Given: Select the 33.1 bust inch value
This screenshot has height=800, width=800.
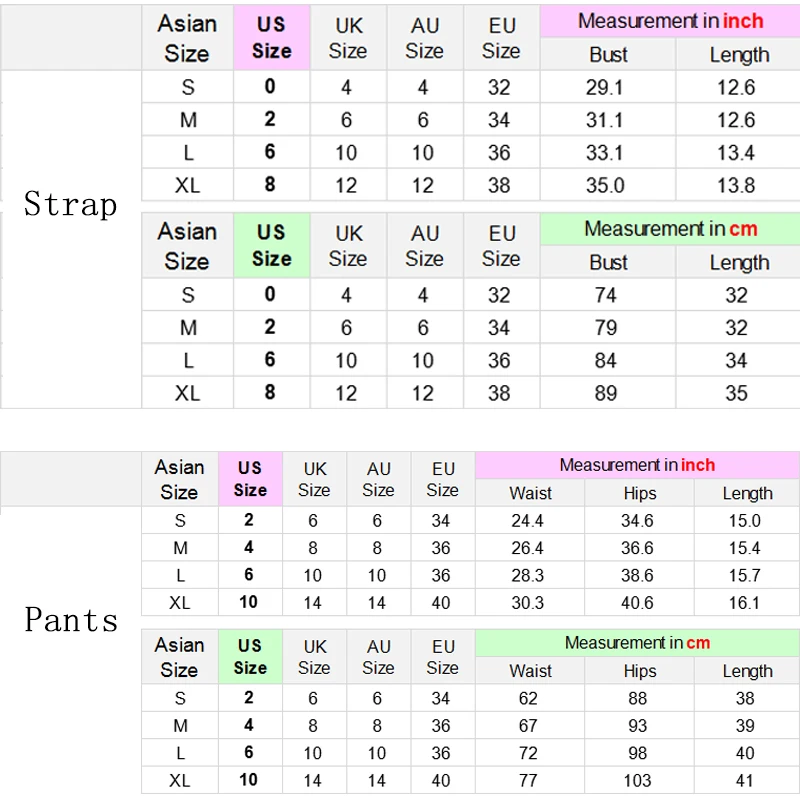Looking at the screenshot, I should 605,153.
